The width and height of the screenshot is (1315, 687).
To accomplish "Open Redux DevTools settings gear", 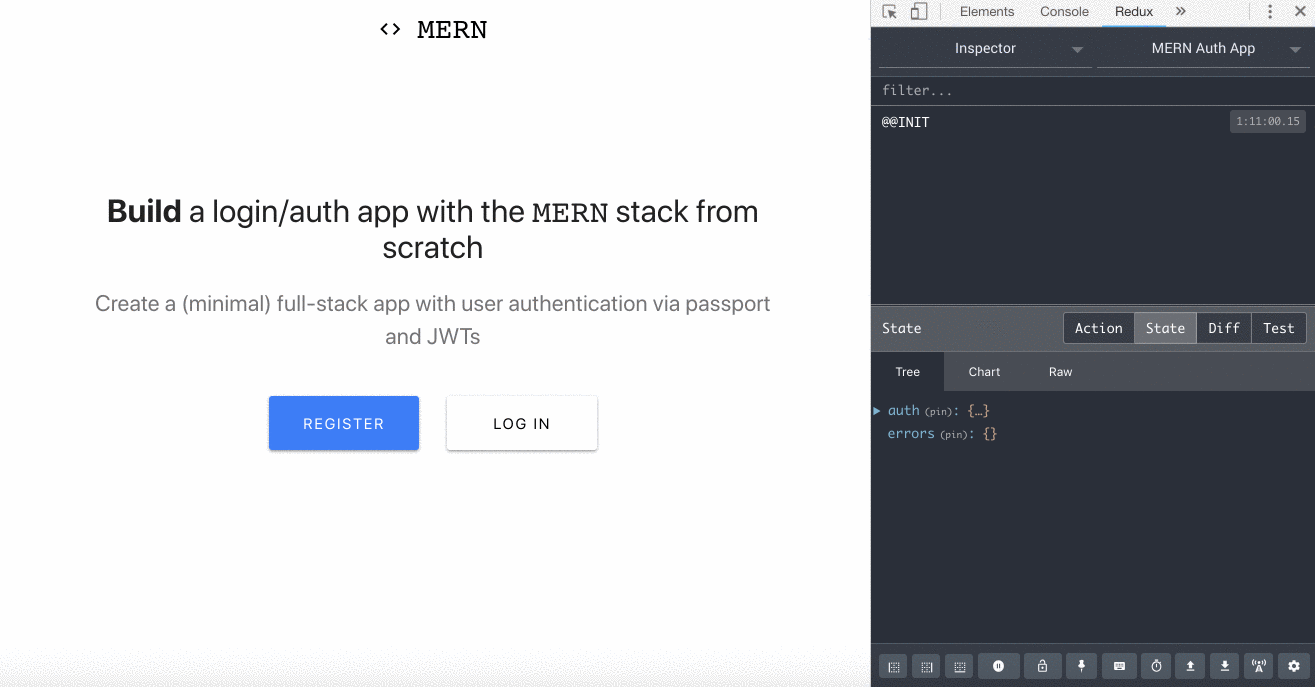I will [1294, 666].
